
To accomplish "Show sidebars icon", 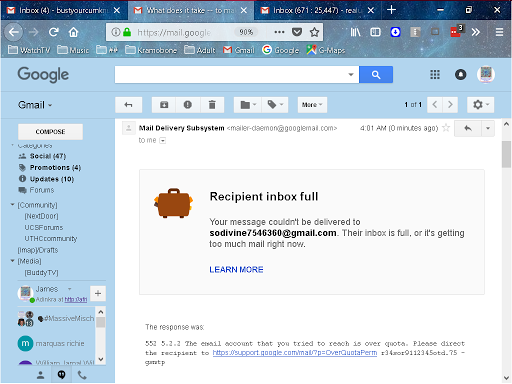I will point(375,32).
